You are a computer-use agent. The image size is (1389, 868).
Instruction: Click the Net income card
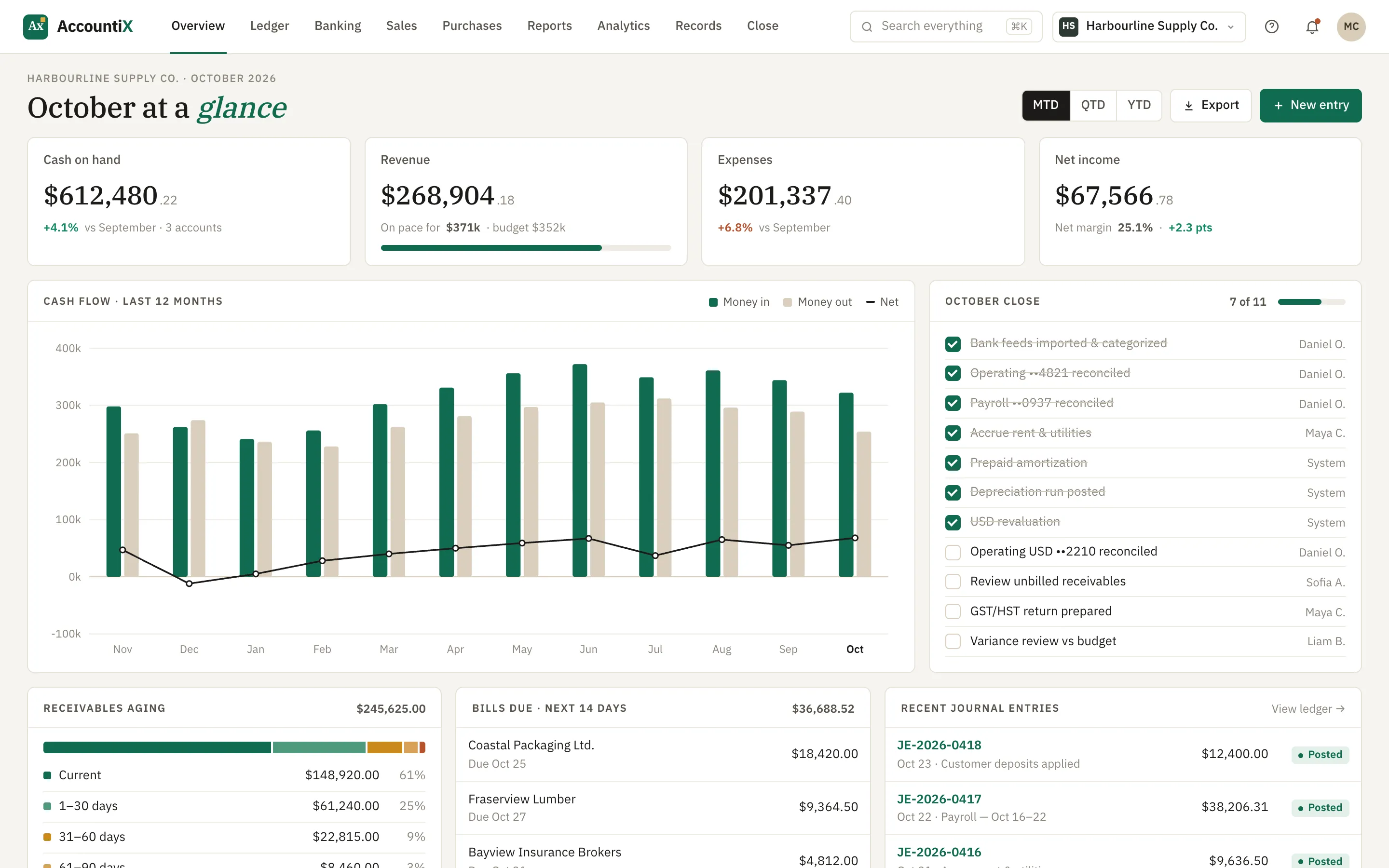[x=1199, y=202]
